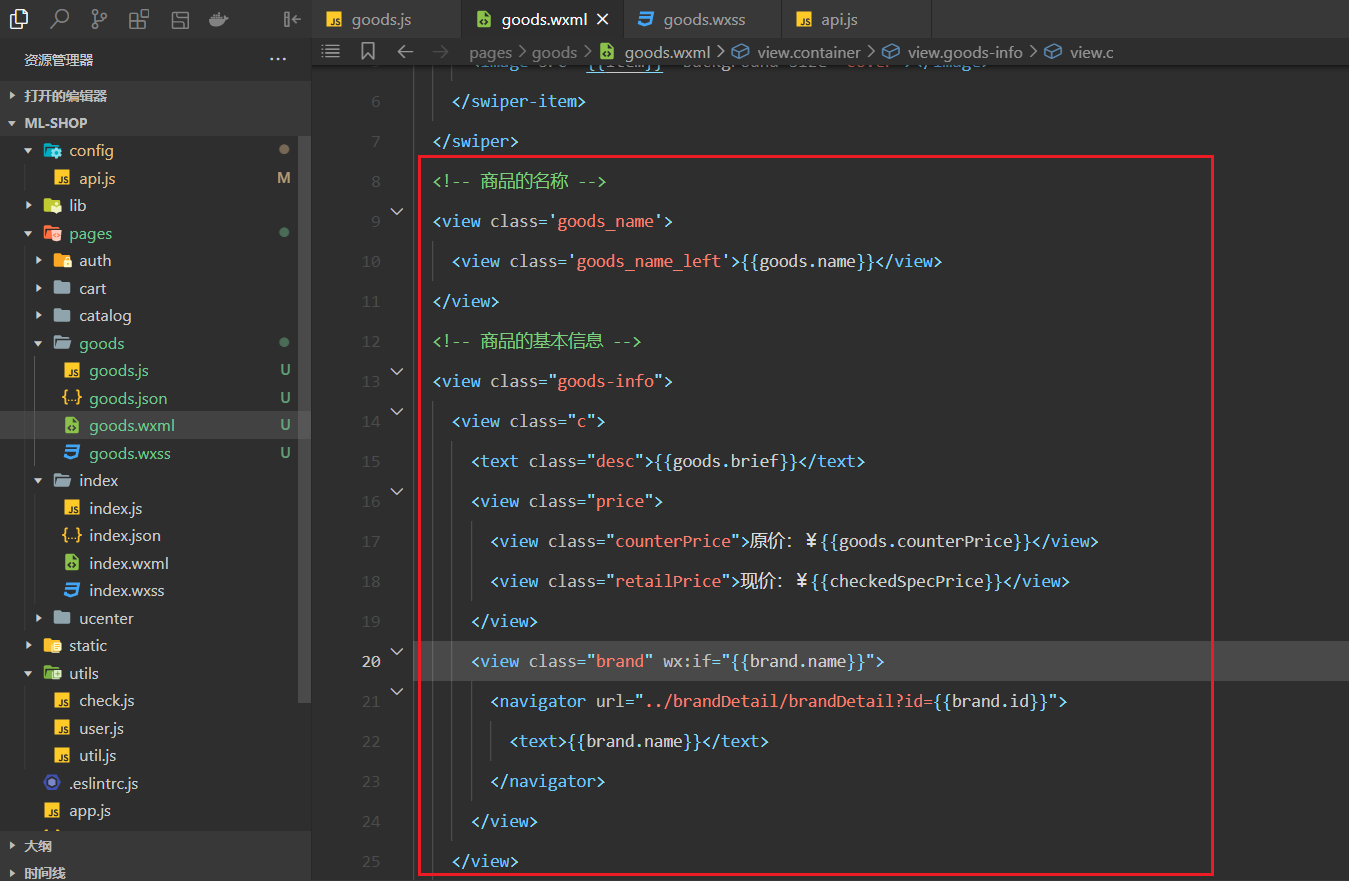This screenshot has height=881, width=1349.
Task: Open app.js in the file tree
Action: coord(89,811)
